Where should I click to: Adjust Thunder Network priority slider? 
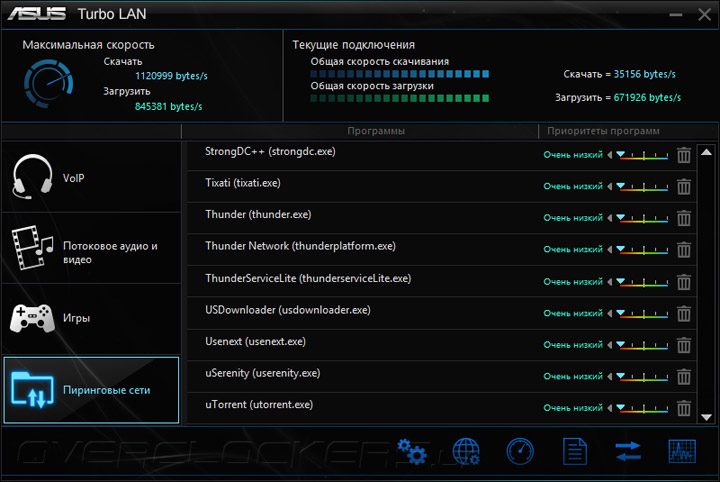click(x=642, y=250)
